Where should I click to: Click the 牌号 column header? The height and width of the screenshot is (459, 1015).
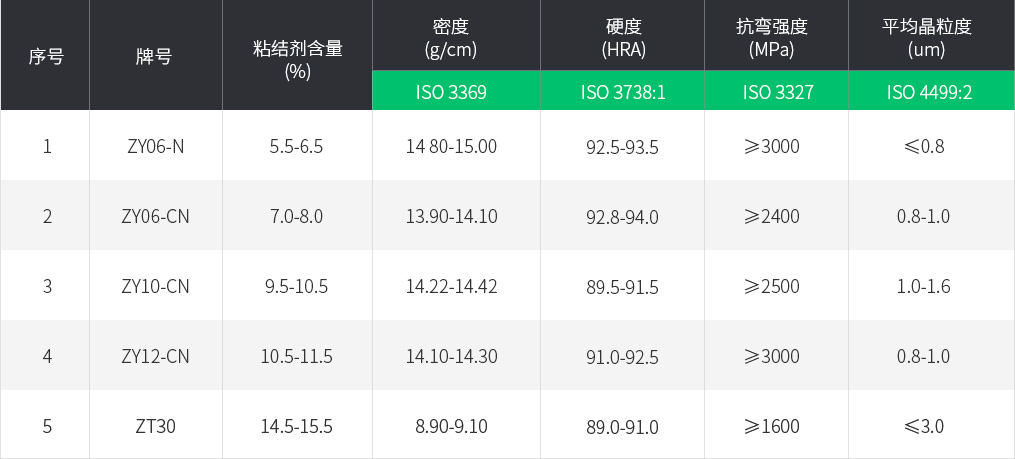pos(154,56)
